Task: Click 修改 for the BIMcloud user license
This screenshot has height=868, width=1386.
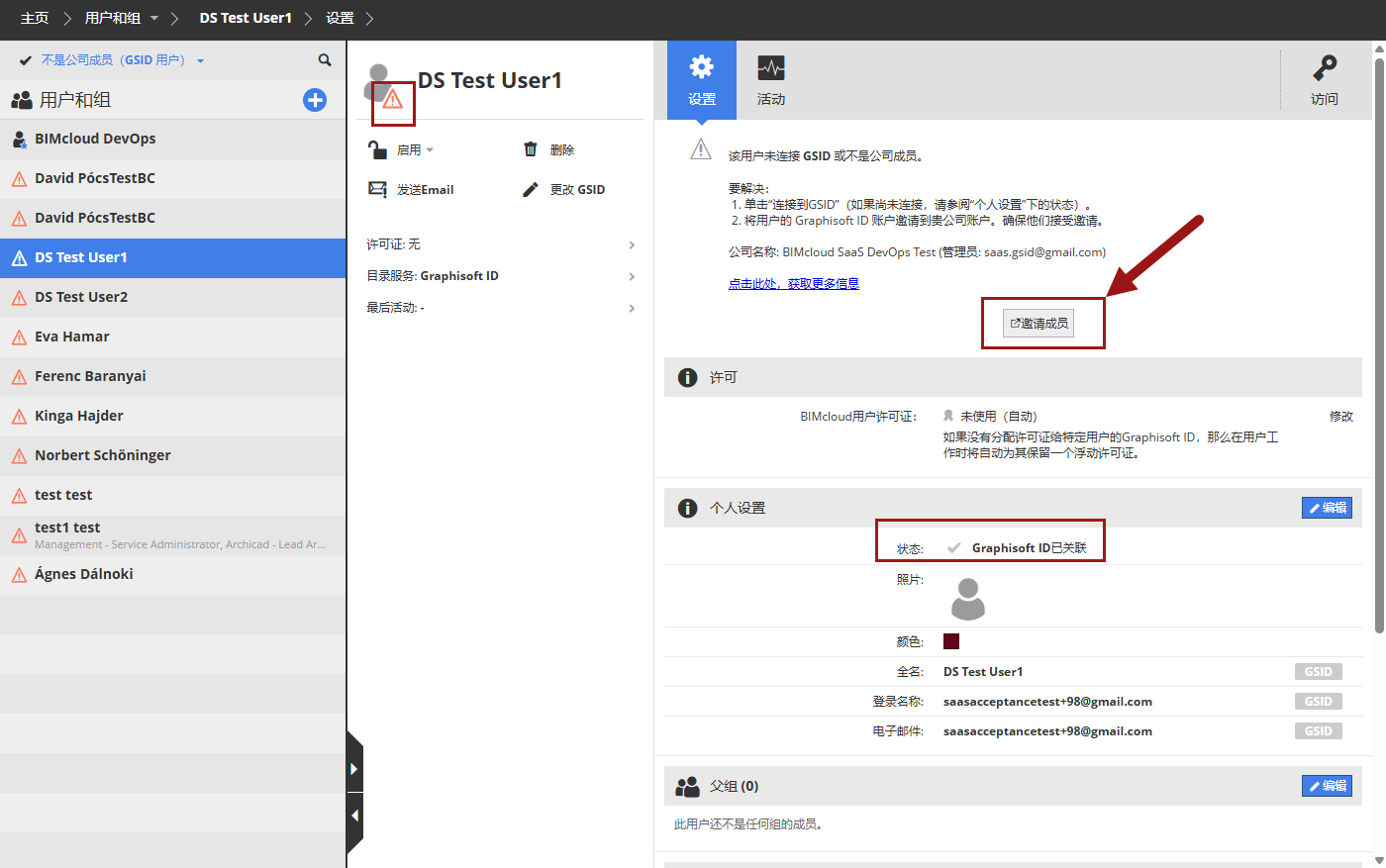Action: pos(1341,417)
